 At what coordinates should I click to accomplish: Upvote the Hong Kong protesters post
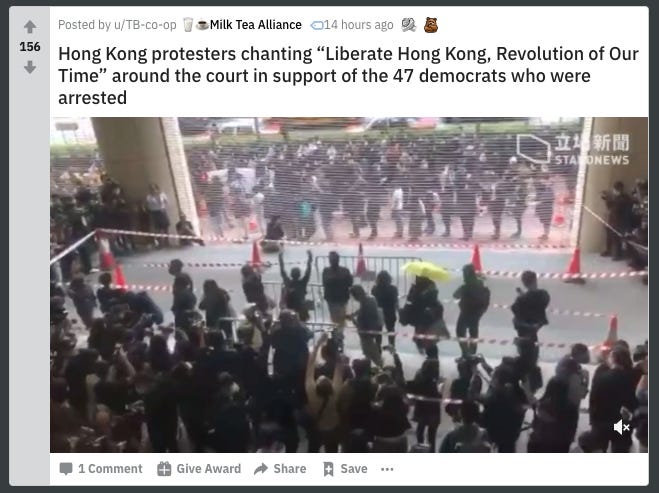tap(30, 27)
